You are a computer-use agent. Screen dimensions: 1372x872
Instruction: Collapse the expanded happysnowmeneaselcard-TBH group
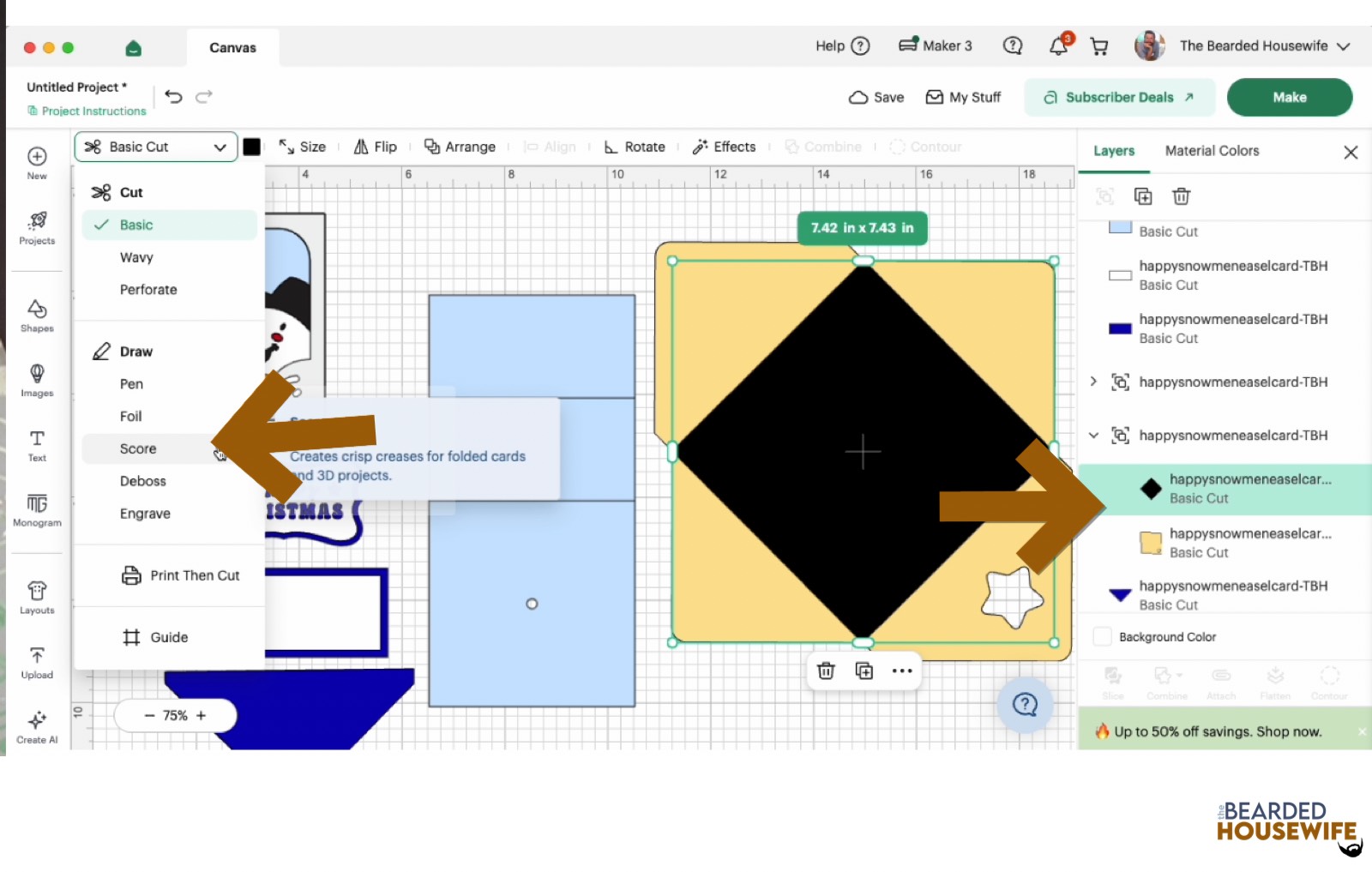pyautogui.click(x=1093, y=436)
